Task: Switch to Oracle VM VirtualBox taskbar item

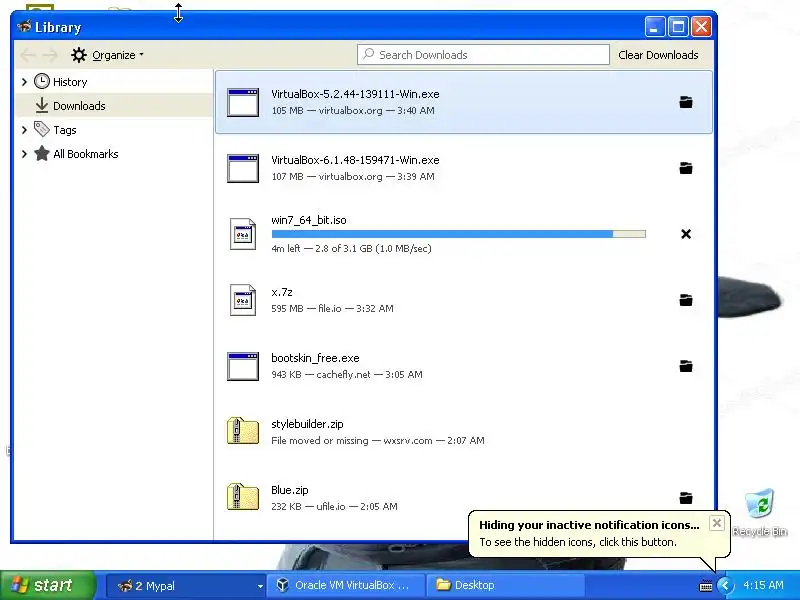Action: (347, 585)
